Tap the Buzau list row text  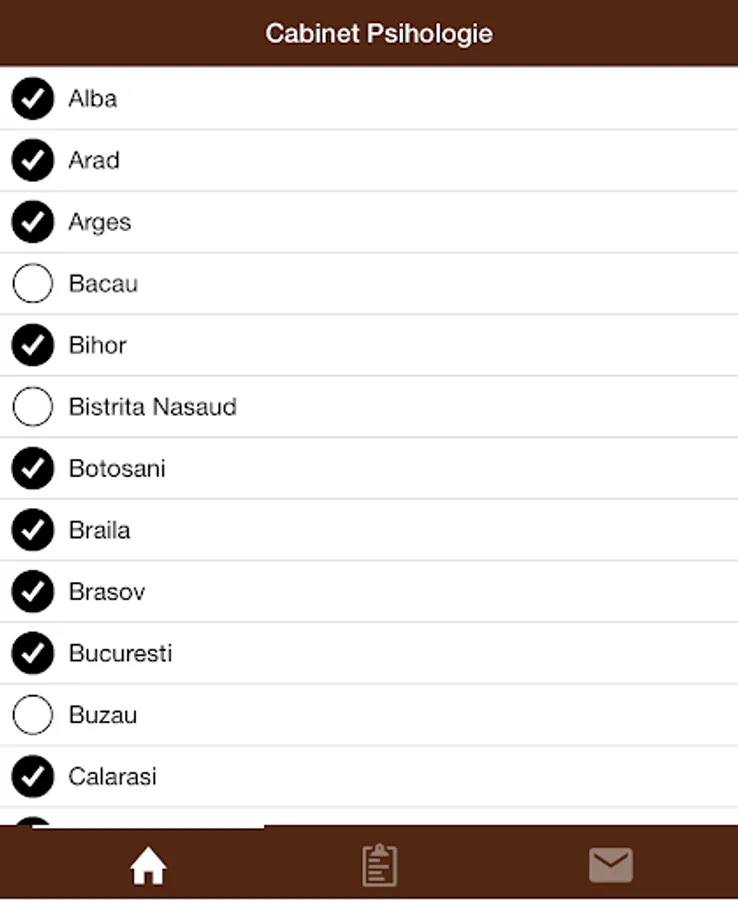103,715
